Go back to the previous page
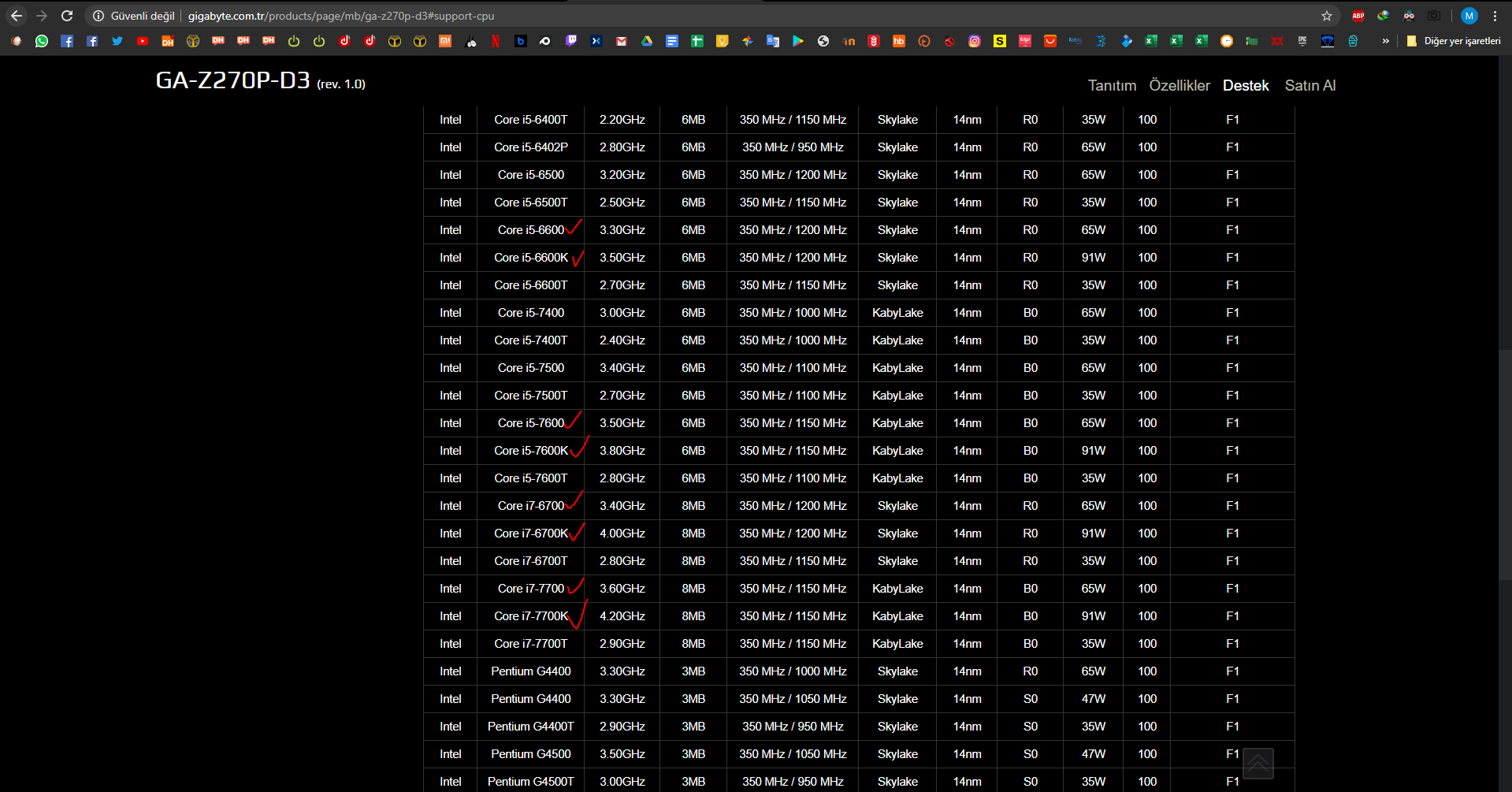Viewport: 1512px width, 792px height. click(17, 16)
